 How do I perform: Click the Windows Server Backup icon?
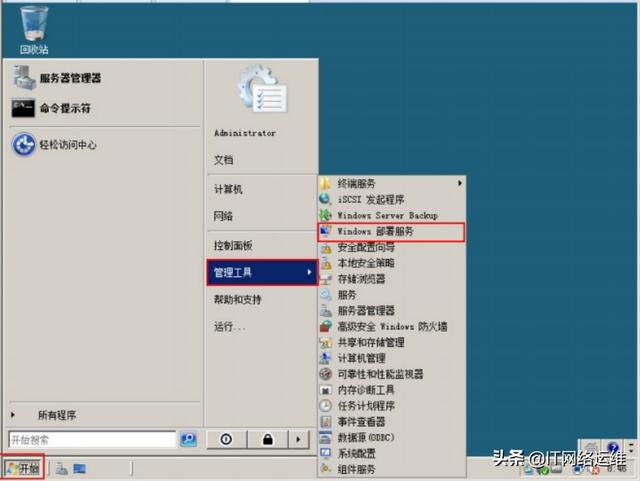(x=325, y=215)
